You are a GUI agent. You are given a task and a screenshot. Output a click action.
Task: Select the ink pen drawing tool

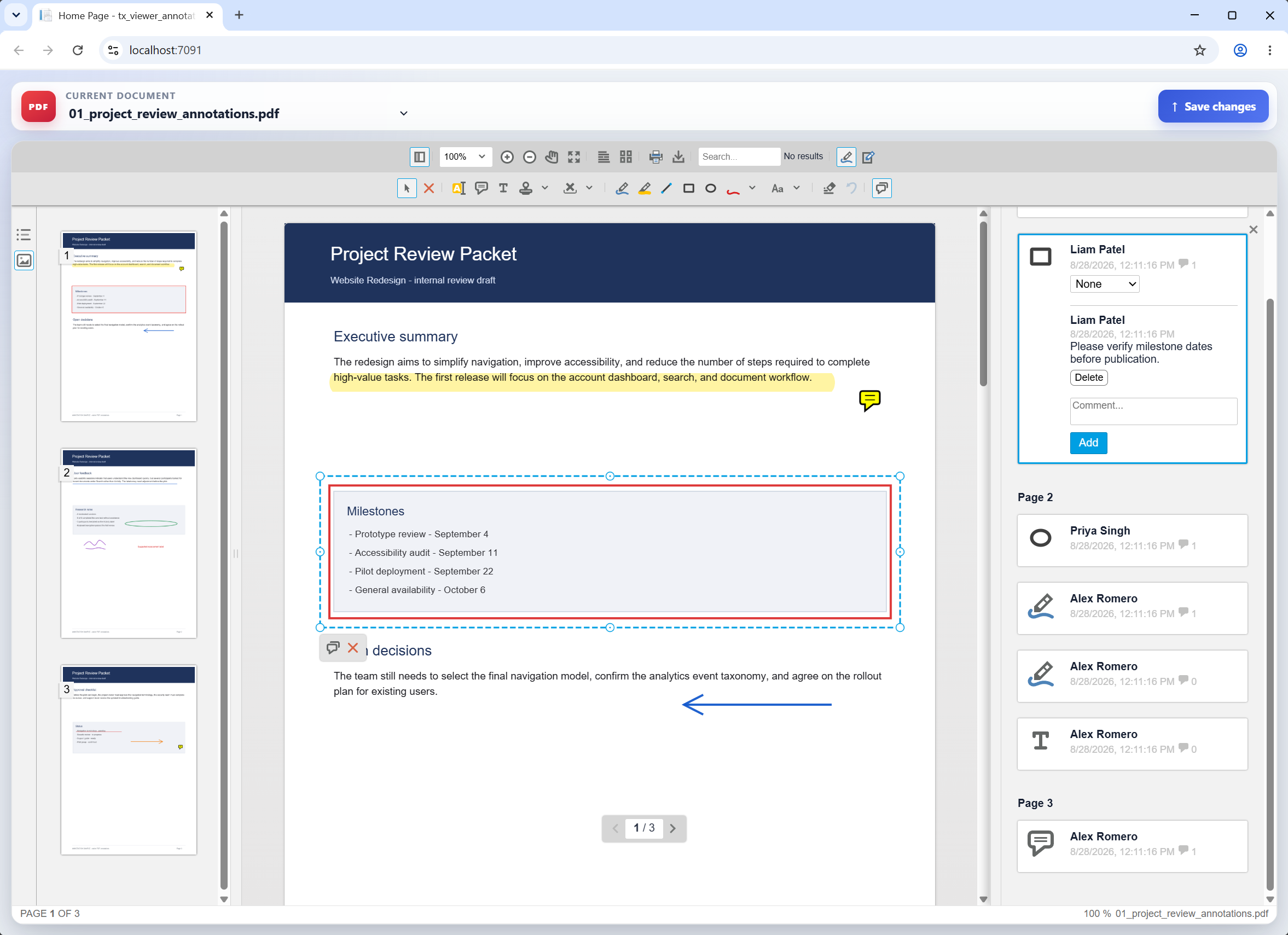coord(622,188)
